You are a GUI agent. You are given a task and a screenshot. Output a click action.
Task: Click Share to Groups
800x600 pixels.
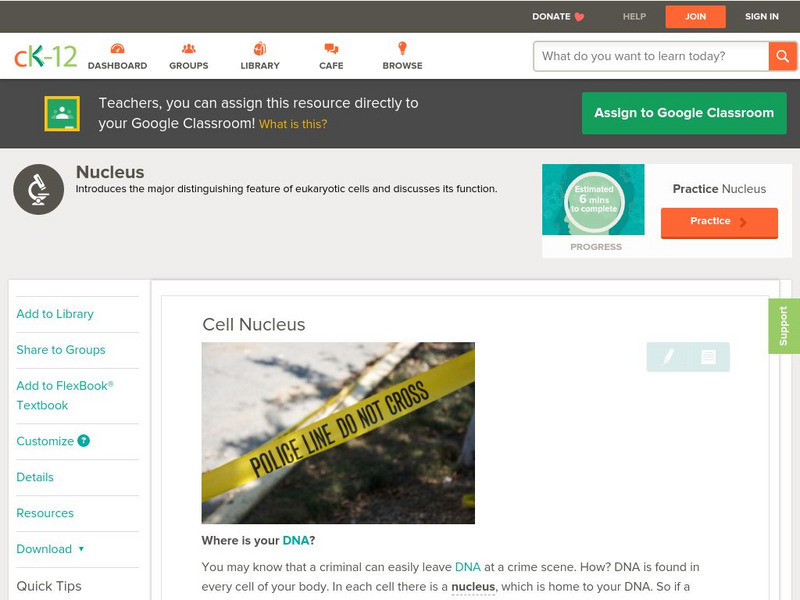coord(61,350)
